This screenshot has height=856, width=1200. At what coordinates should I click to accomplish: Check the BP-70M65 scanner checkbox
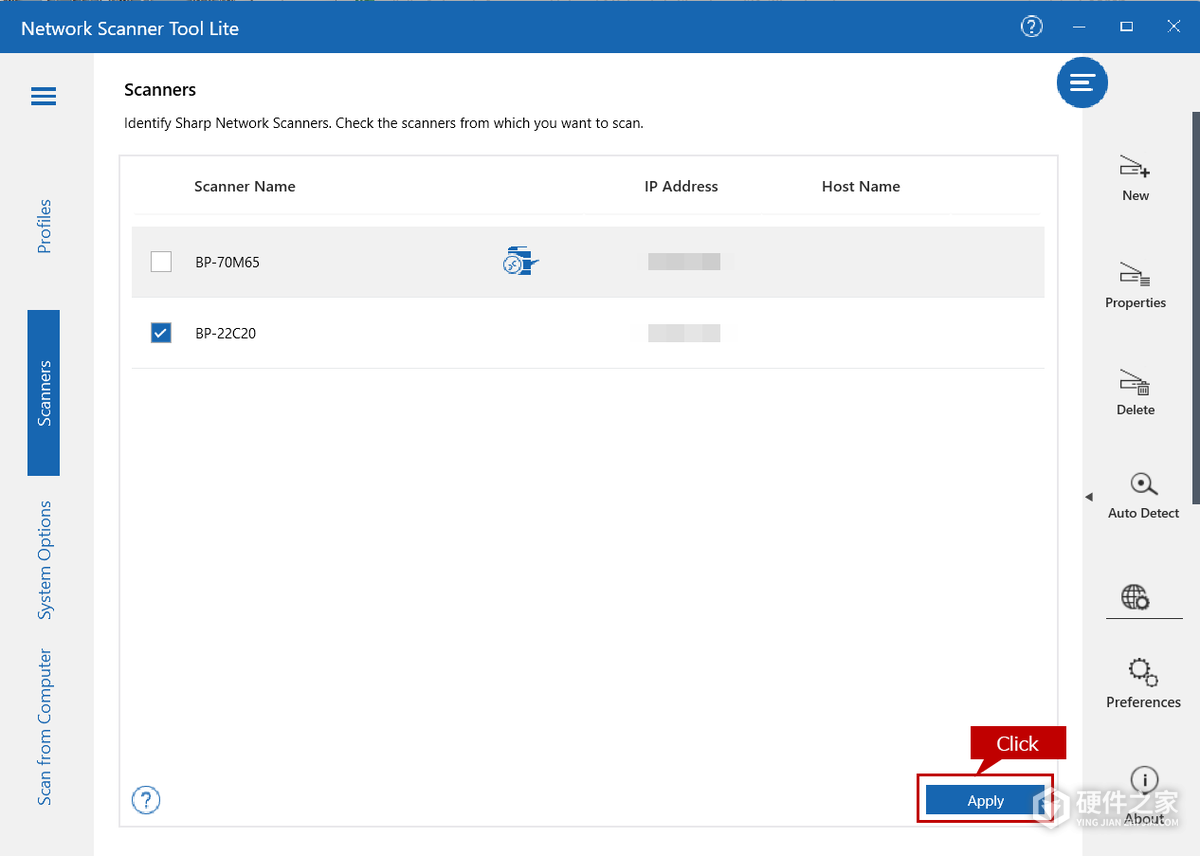pyautogui.click(x=161, y=262)
